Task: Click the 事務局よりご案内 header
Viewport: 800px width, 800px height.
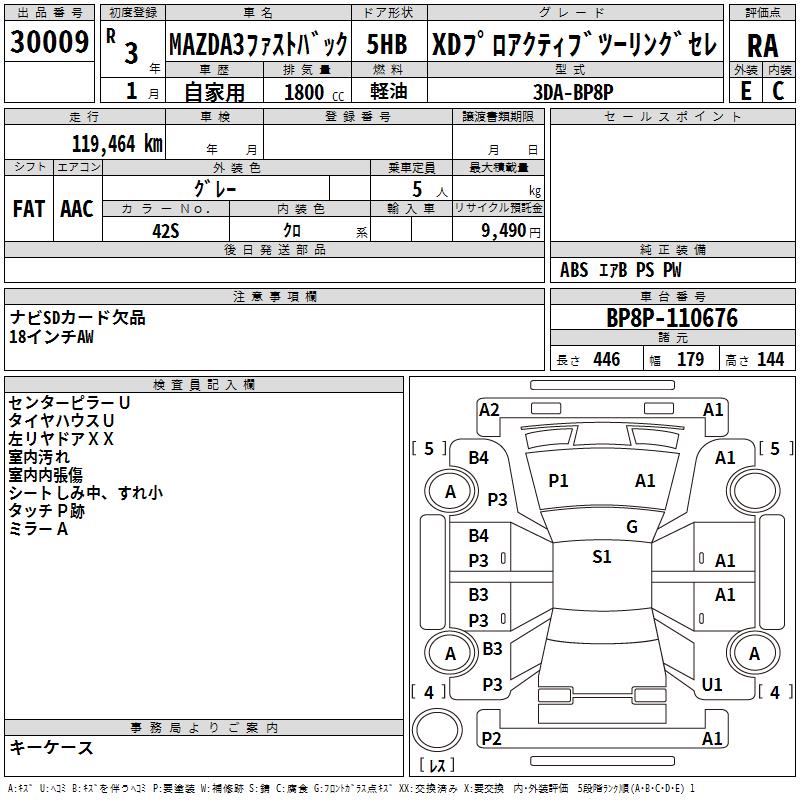Action: click(204, 728)
